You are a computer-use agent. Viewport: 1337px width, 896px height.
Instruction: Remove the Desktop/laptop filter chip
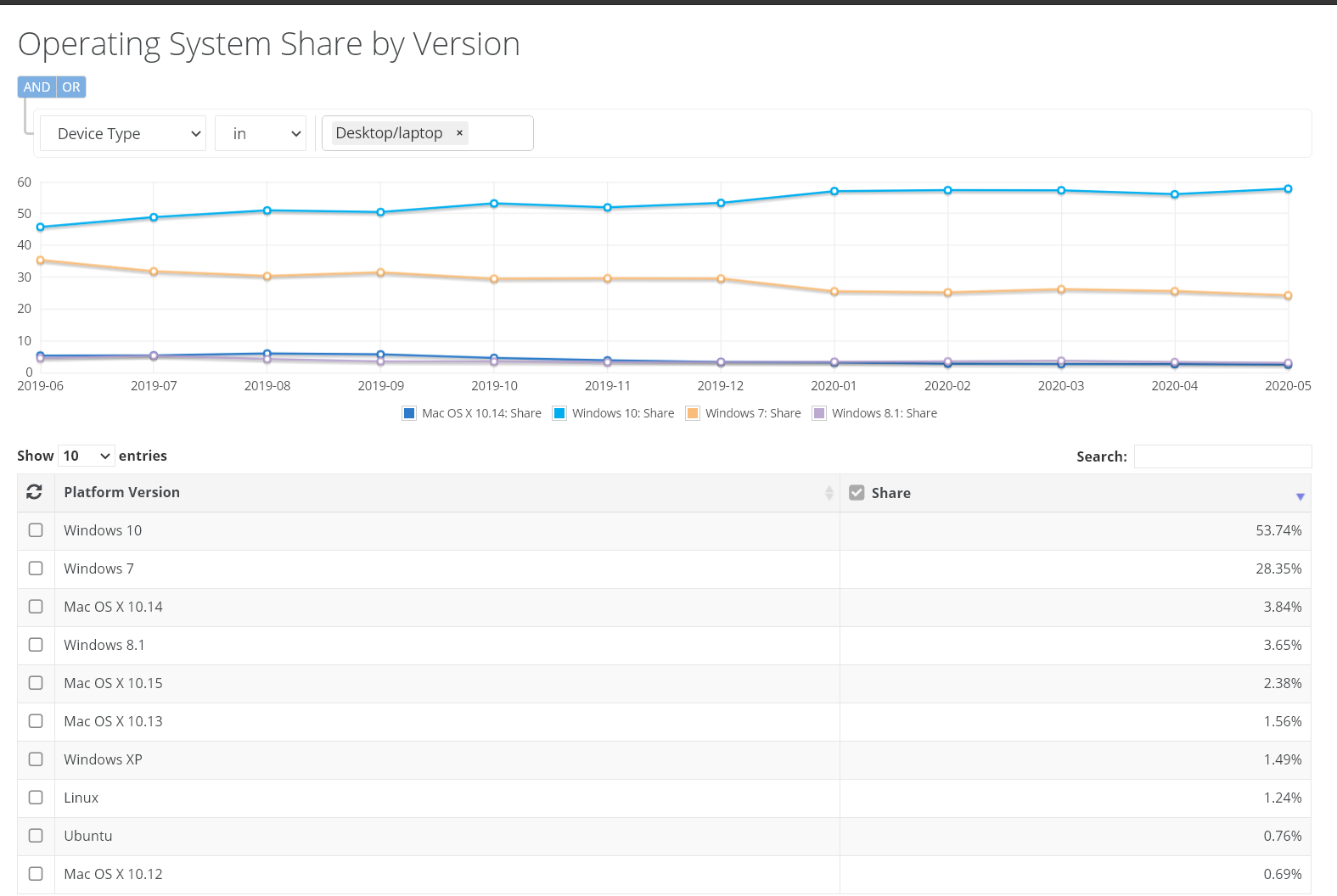click(x=458, y=133)
